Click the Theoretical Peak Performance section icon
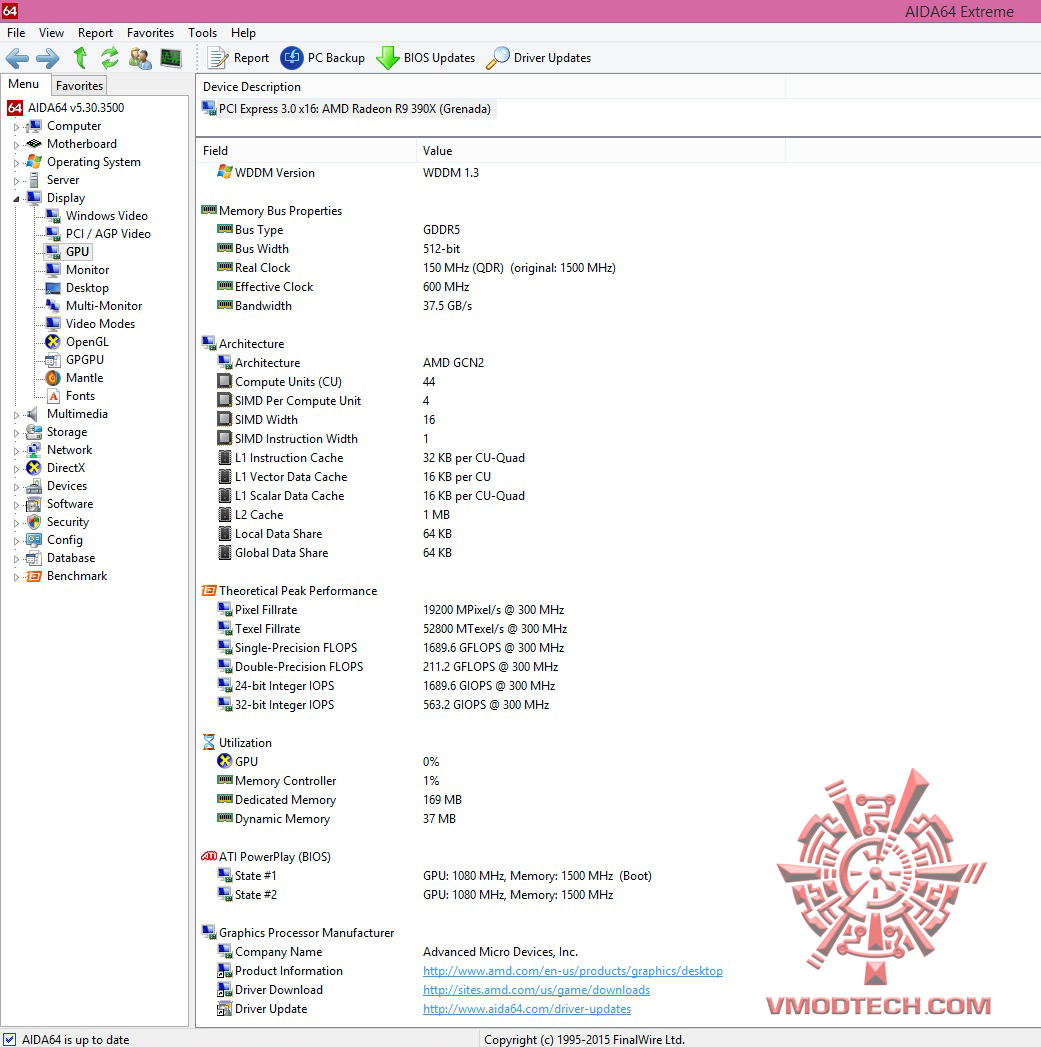The image size is (1041, 1047). [x=209, y=590]
